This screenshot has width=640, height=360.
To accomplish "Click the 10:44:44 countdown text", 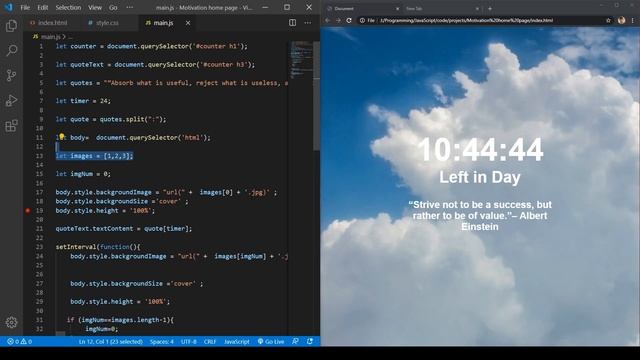I will (480, 150).
